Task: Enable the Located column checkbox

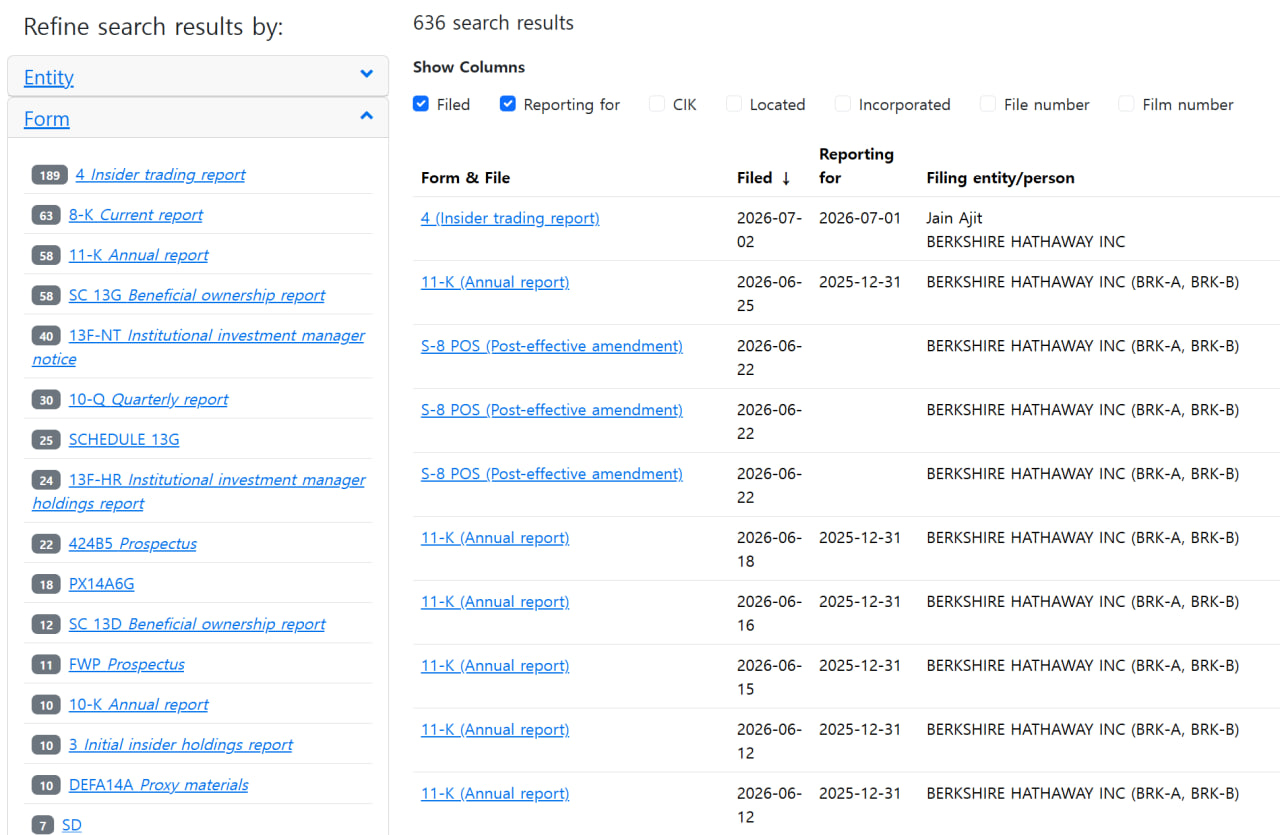Action: click(734, 104)
